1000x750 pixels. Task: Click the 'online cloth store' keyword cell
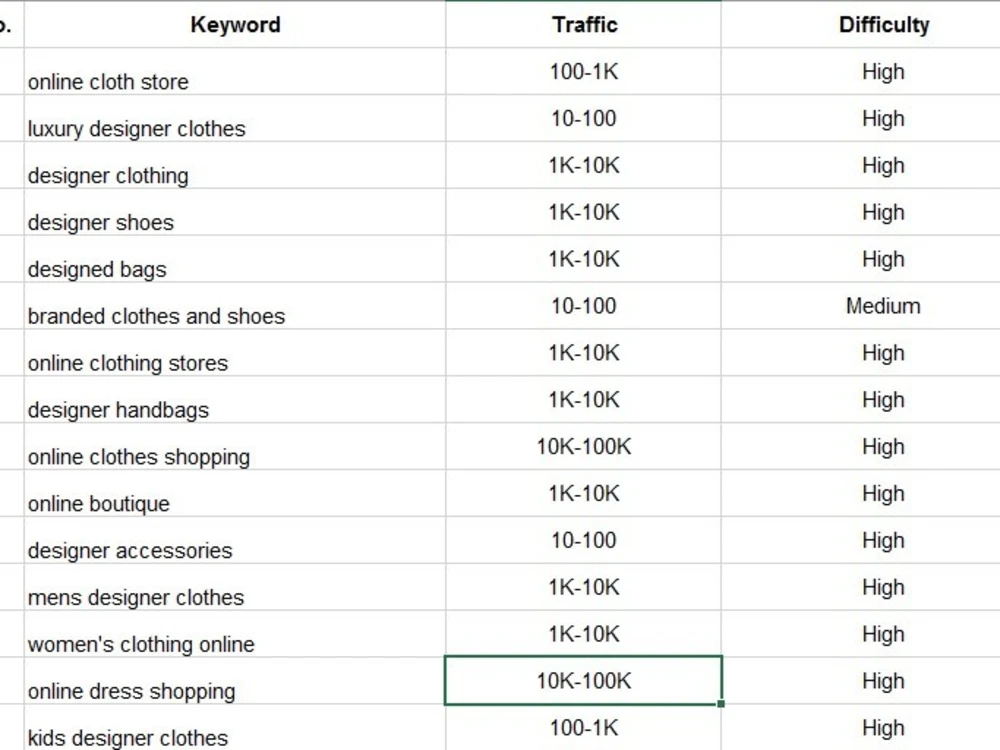(235, 71)
